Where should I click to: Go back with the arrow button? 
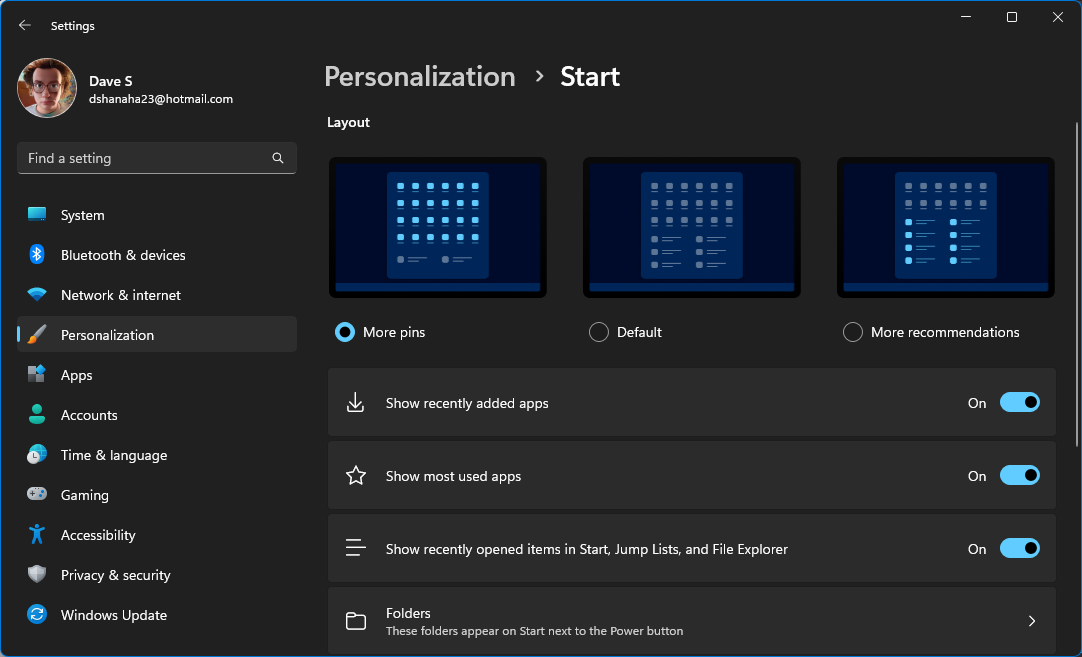click(24, 25)
